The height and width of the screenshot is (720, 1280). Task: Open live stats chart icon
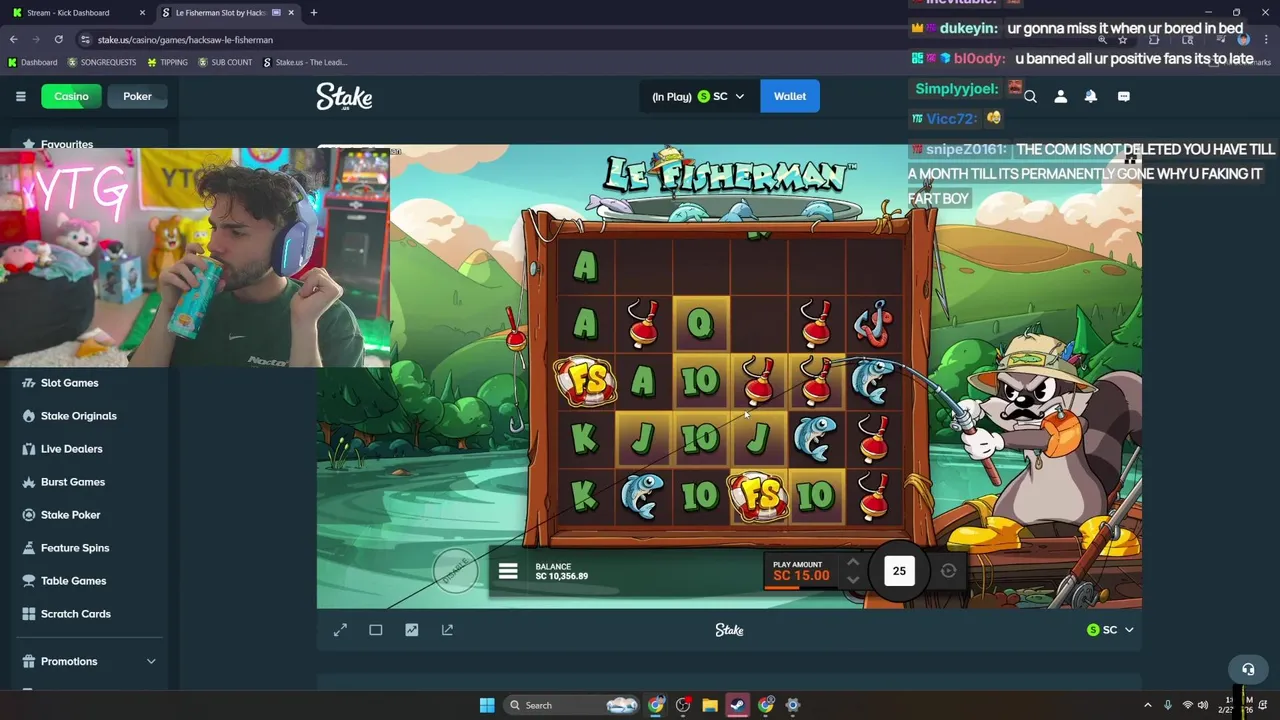(412, 630)
